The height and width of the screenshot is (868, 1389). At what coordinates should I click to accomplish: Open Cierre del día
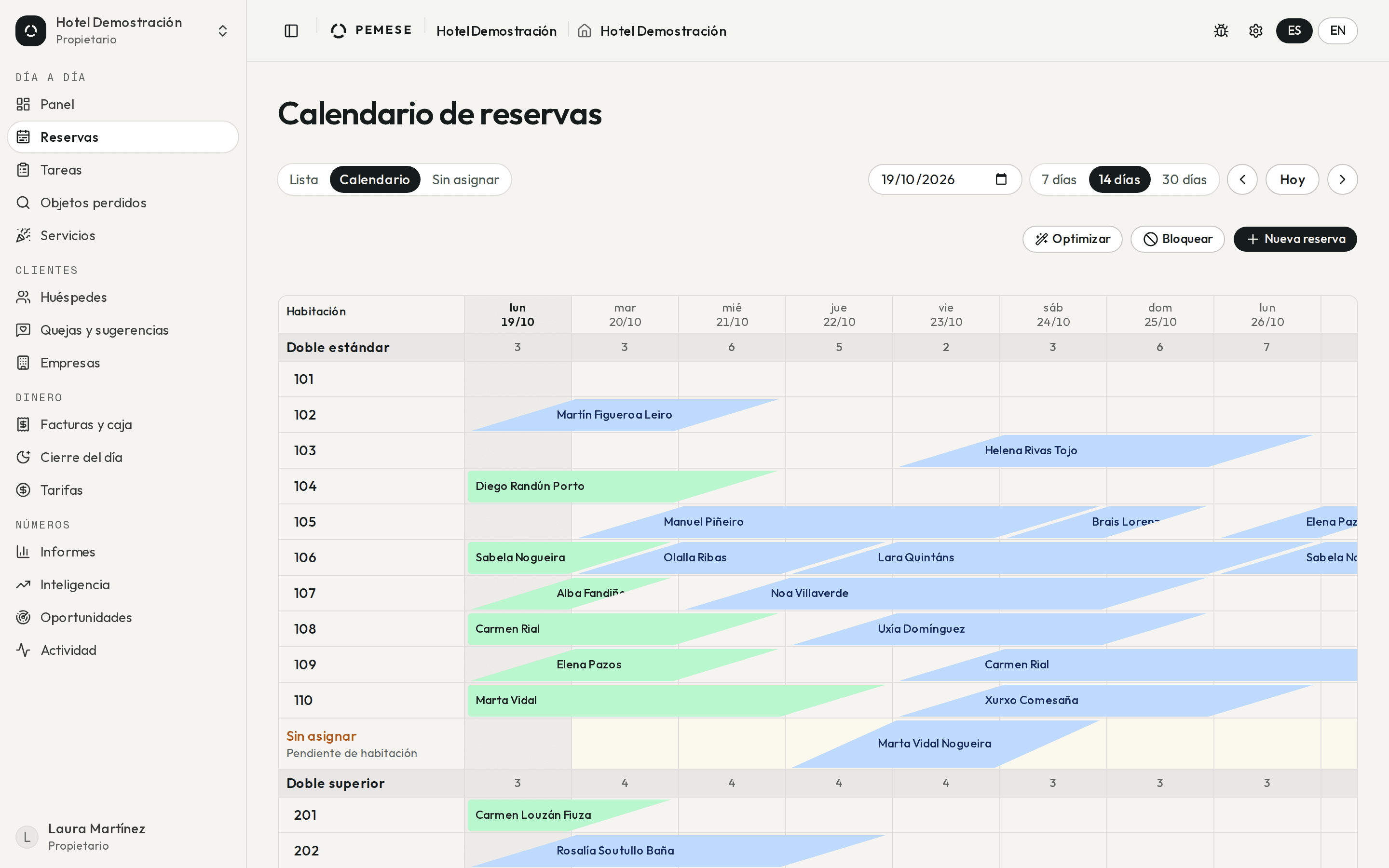[123, 458]
